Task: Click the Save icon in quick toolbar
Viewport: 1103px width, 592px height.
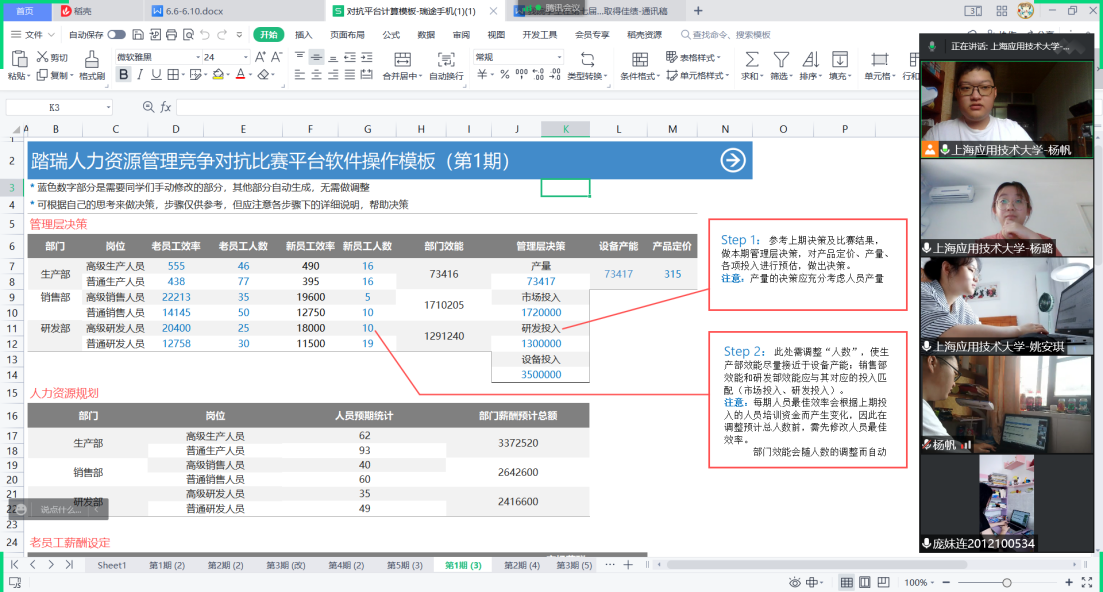Action: 136,34
